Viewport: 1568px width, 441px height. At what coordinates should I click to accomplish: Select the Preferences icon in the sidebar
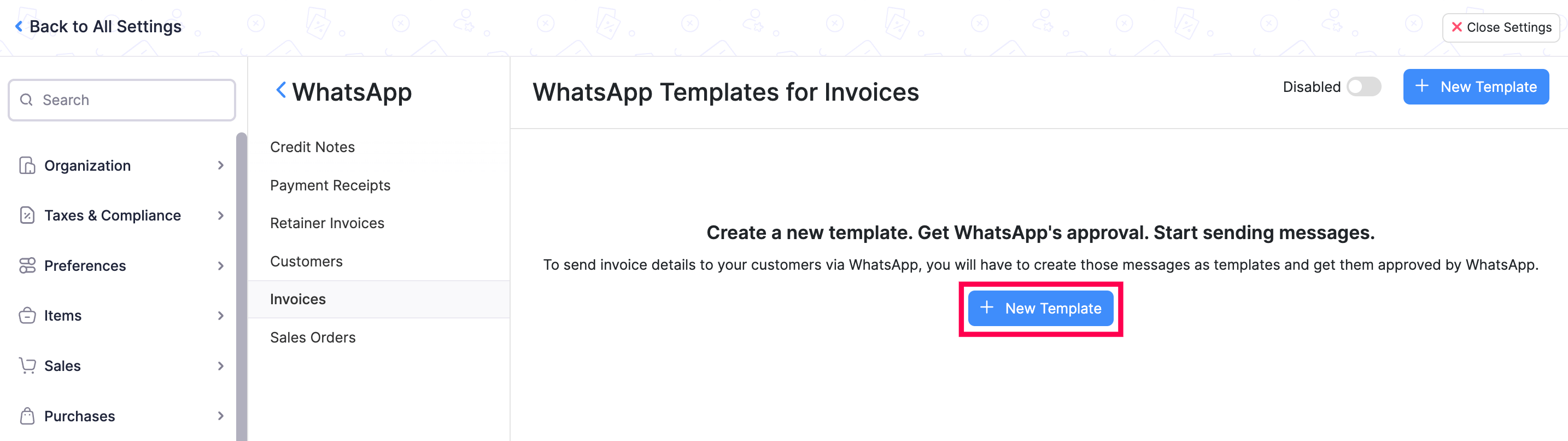26,265
